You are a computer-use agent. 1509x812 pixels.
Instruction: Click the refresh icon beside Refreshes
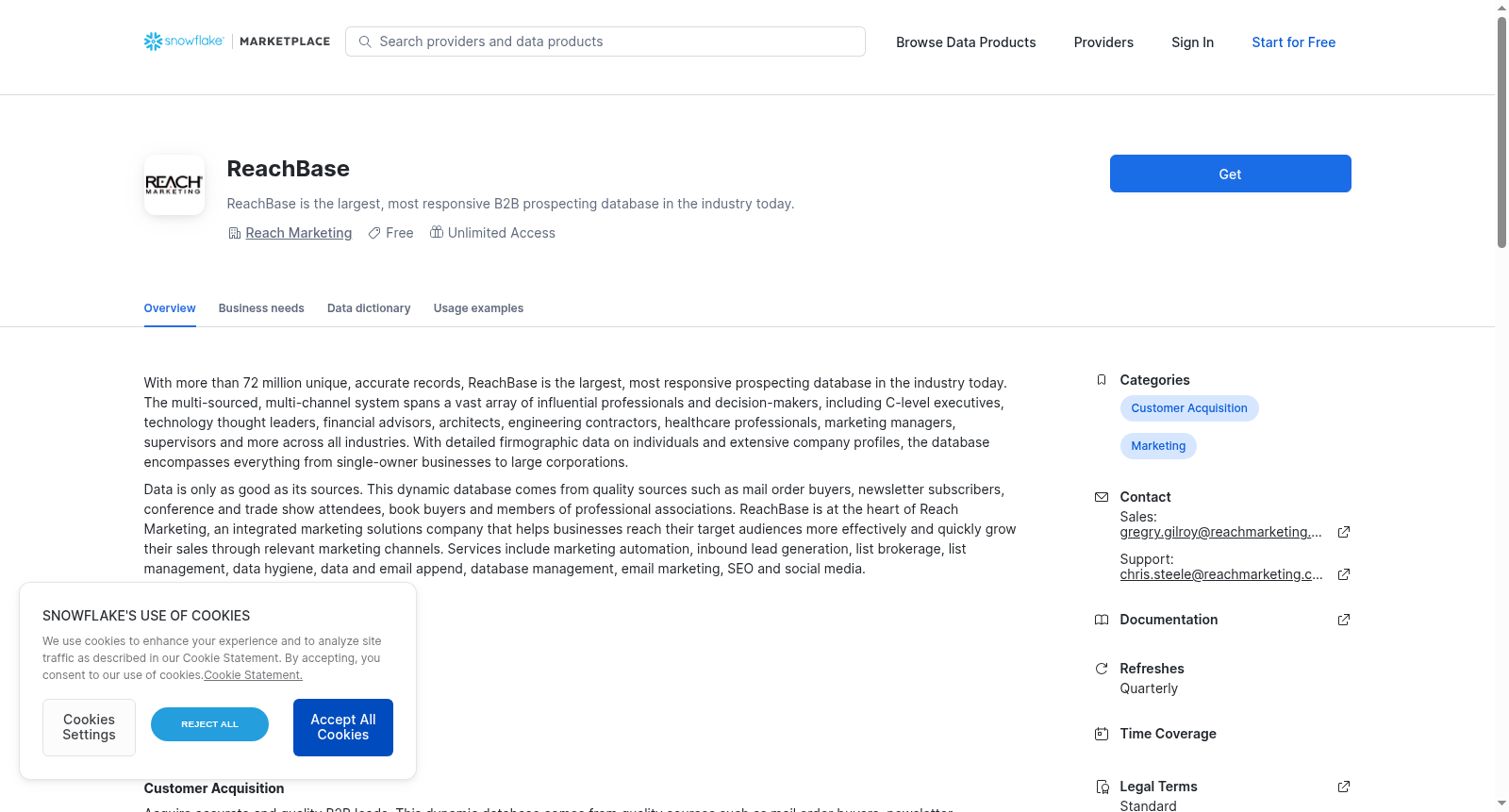pos(1102,669)
